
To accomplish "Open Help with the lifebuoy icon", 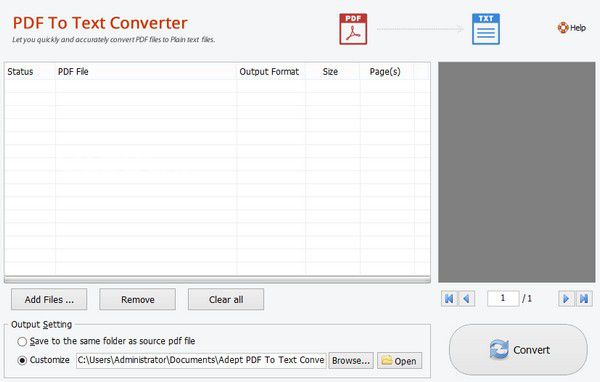I will click(572, 28).
